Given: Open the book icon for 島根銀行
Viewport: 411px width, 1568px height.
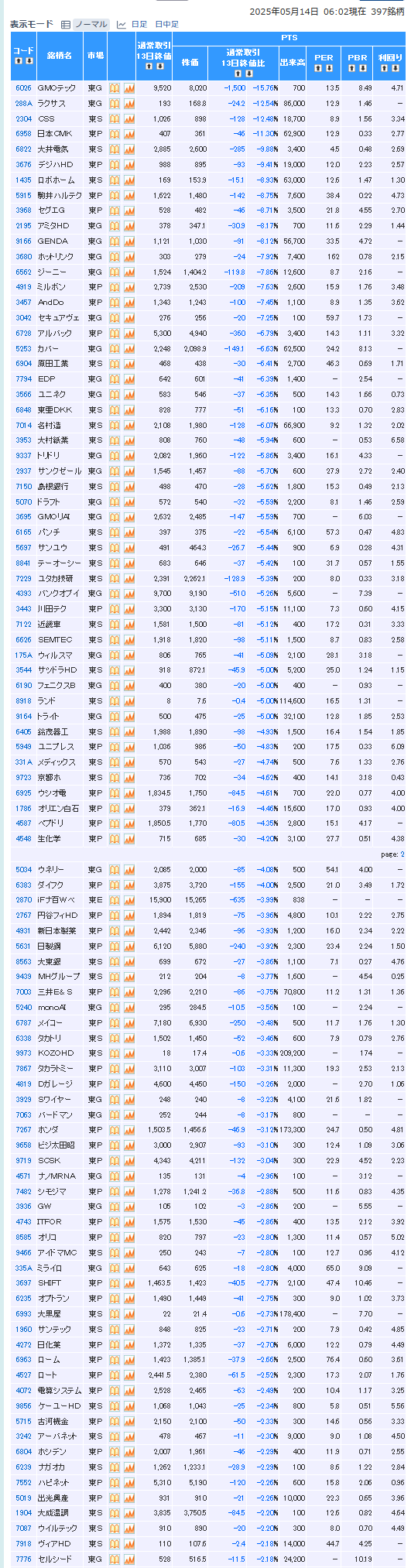Looking at the screenshot, I should (x=115, y=486).
